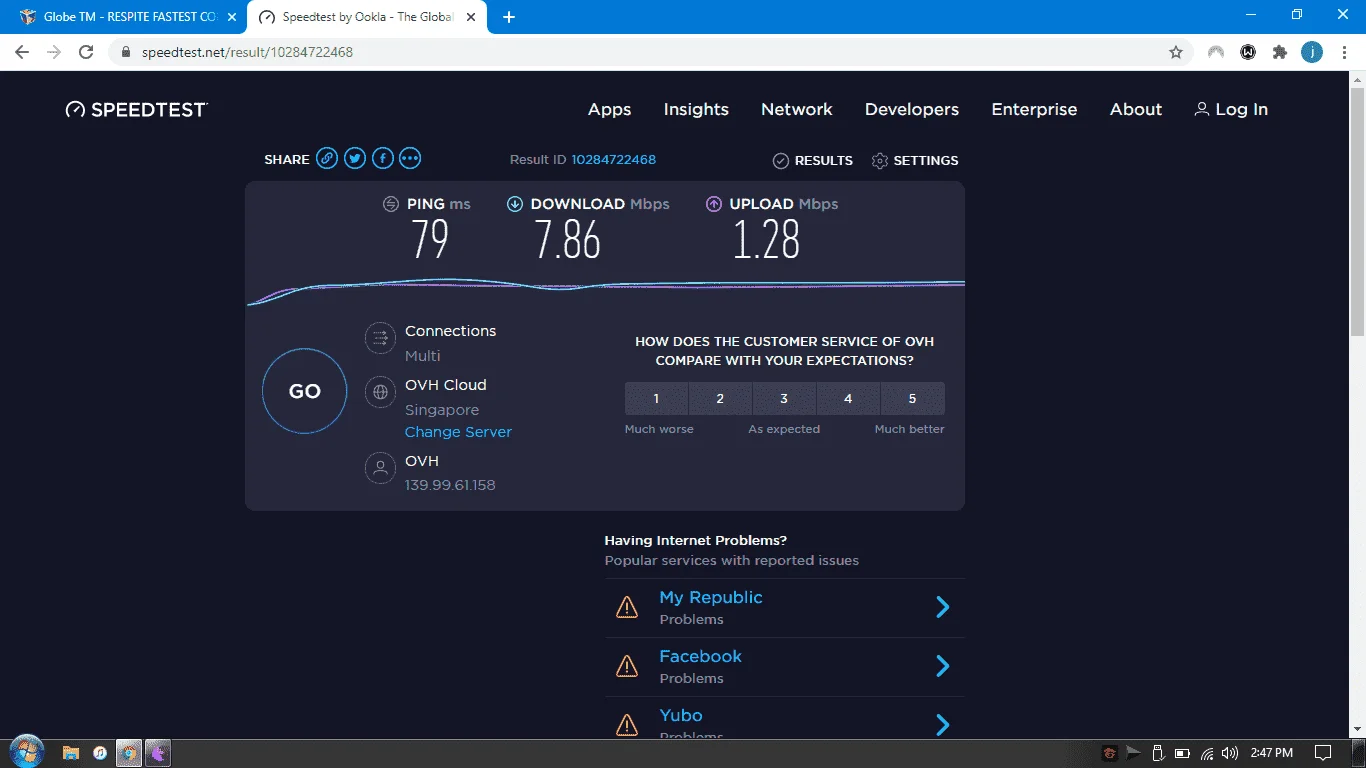The image size is (1366, 768).
Task: Click the Log In link
Action: coord(1231,110)
